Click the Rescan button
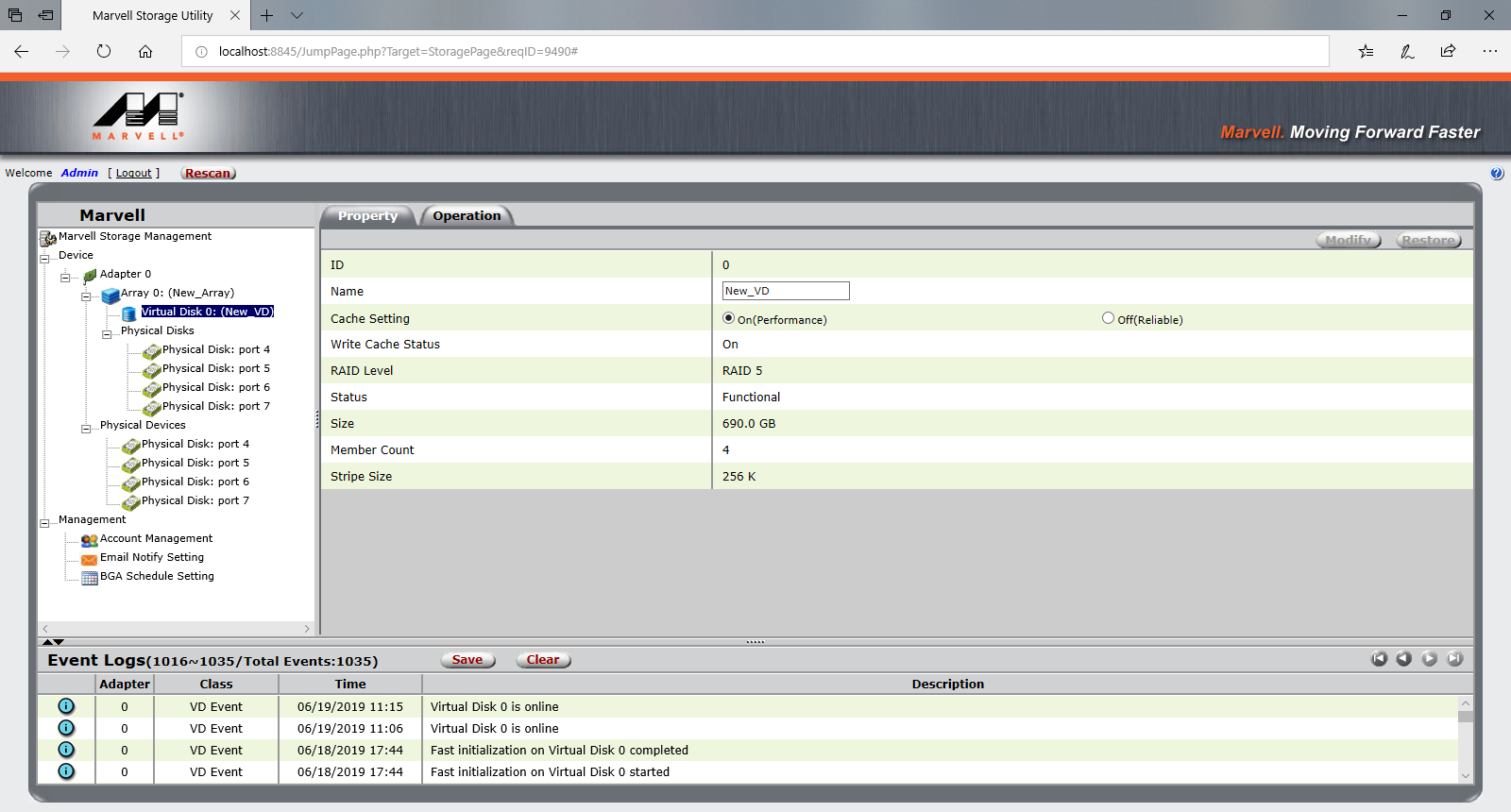 coord(209,173)
